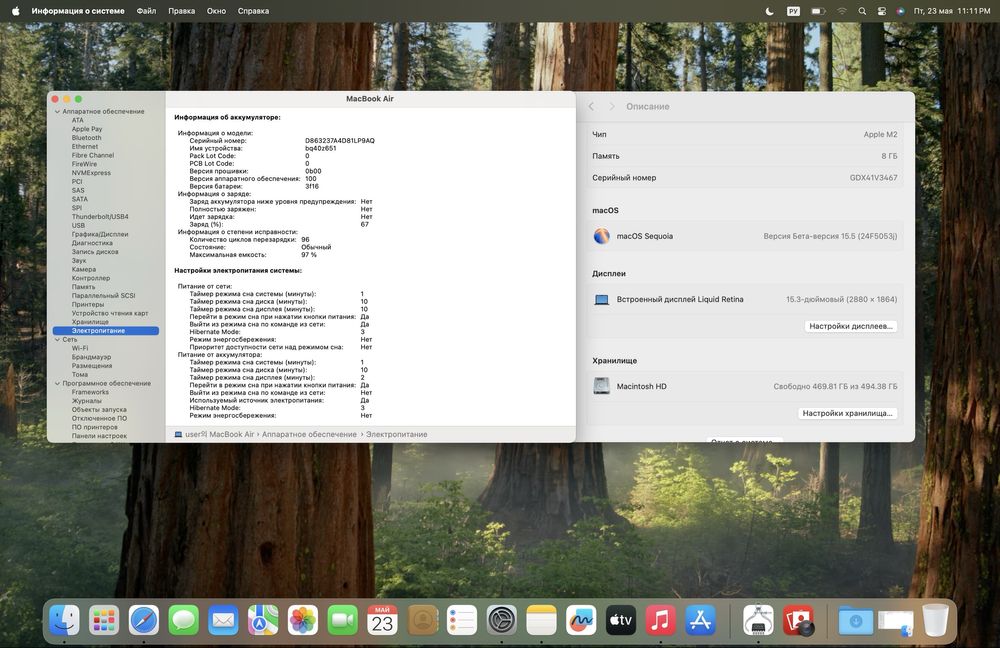Click the Focus moon icon in menu bar
This screenshot has height=648, width=1000.
[770, 11]
